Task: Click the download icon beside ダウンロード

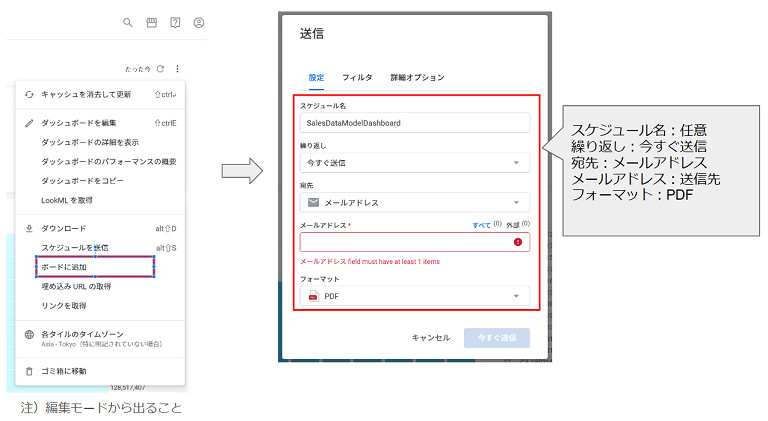Action: point(29,229)
